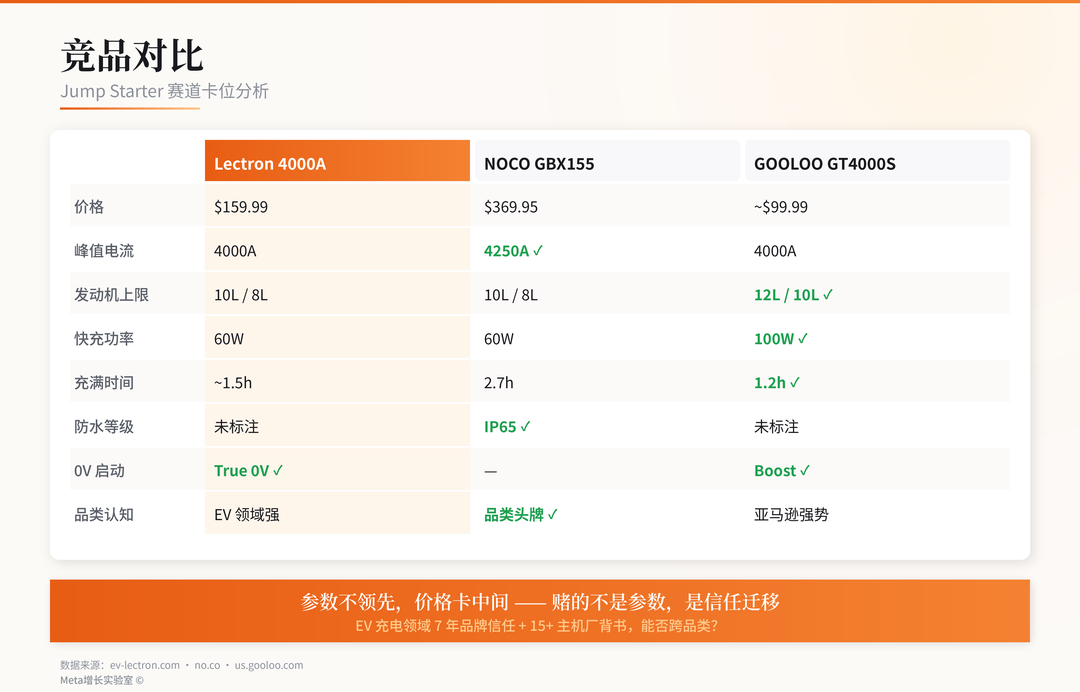Select the 发动机上限 row label
The height and width of the screenshot is (692, 1080).
click(x=112, y=295)
